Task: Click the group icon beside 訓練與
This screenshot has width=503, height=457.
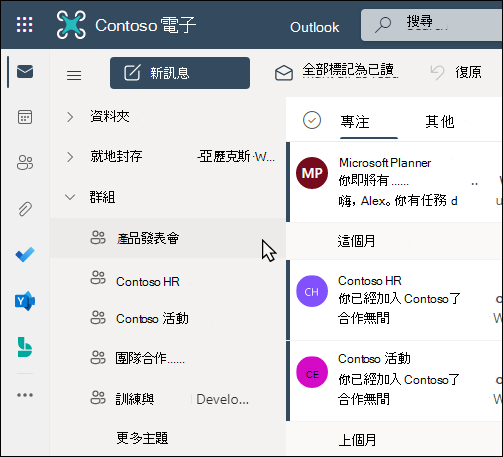Action: pyautogui.click(x=98, y=397)
